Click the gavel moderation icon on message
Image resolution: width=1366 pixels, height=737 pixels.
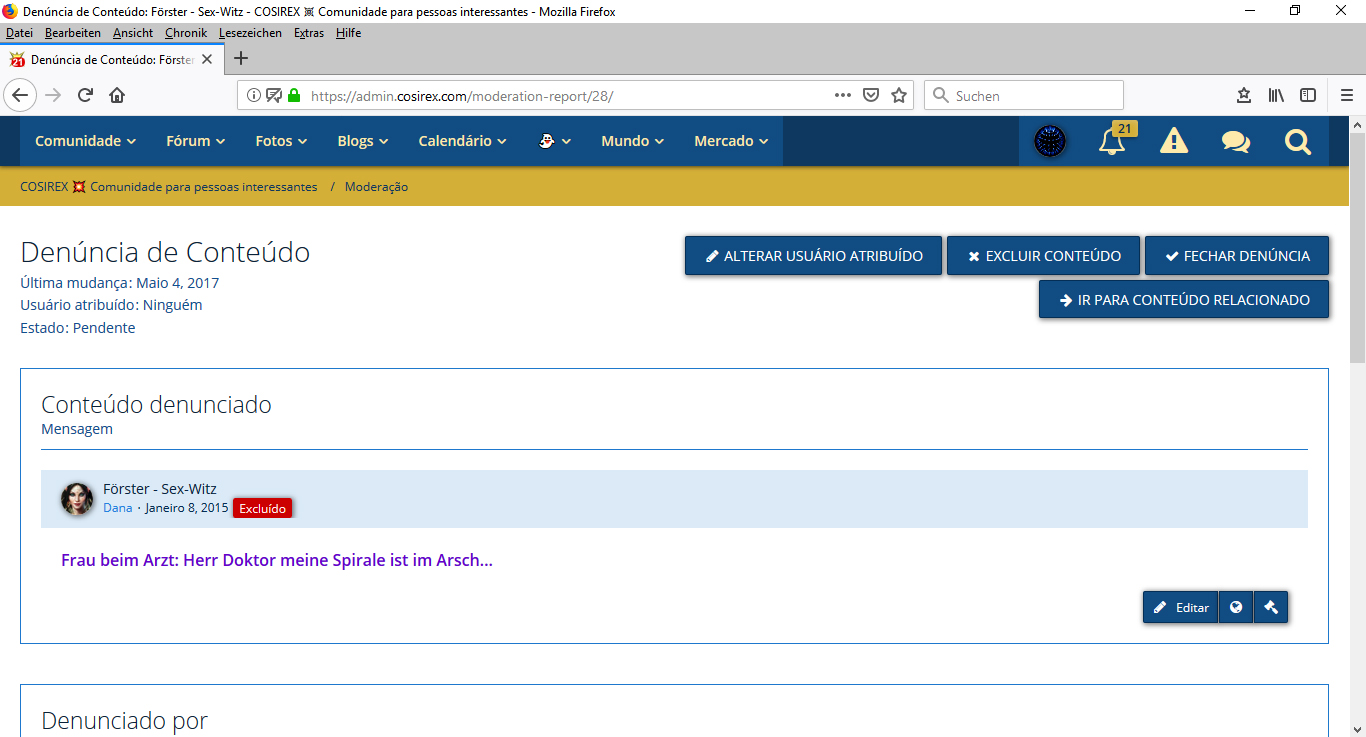(x=1271, y=607)
